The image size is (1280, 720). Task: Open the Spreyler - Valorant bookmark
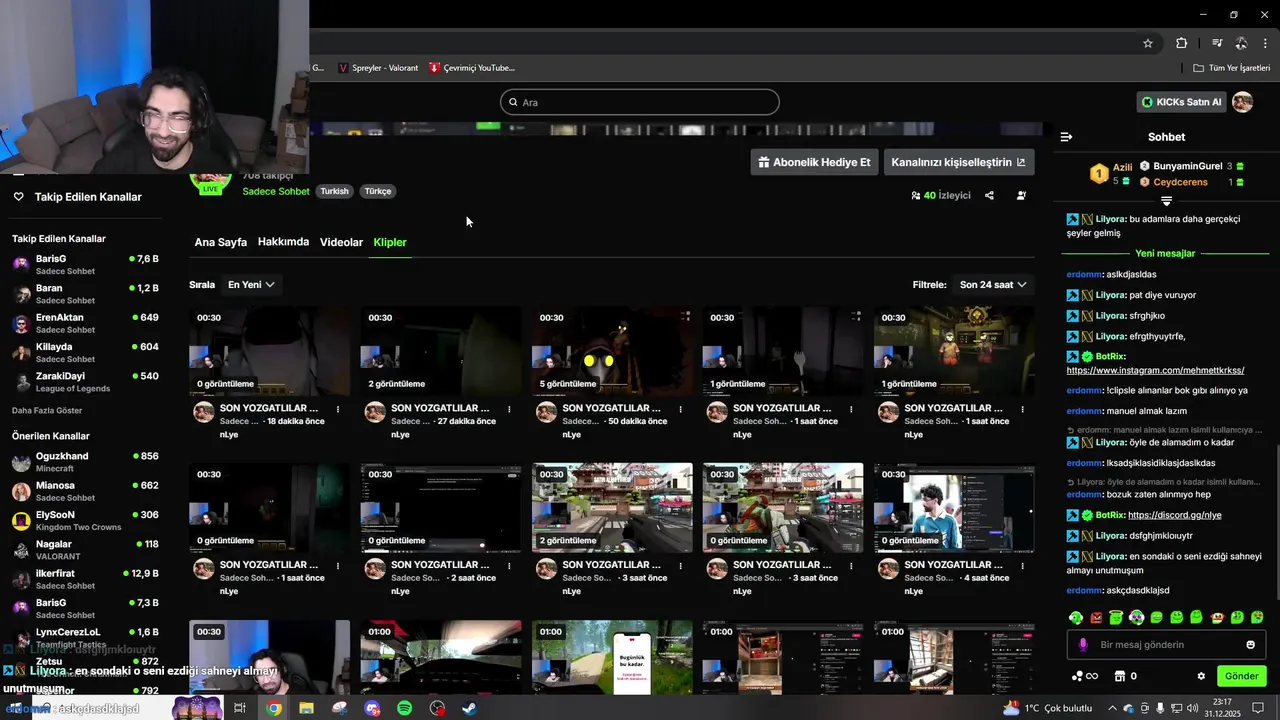[378, 68]
